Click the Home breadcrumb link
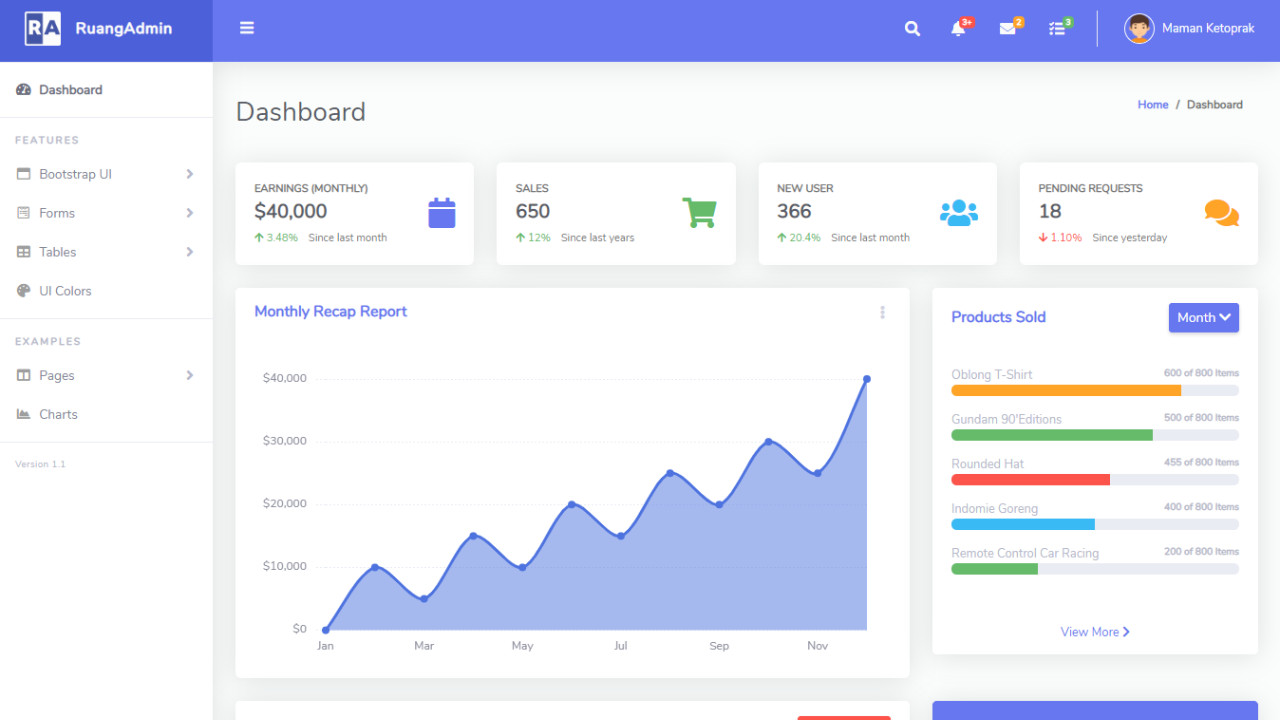 (x=1152, y=105)
